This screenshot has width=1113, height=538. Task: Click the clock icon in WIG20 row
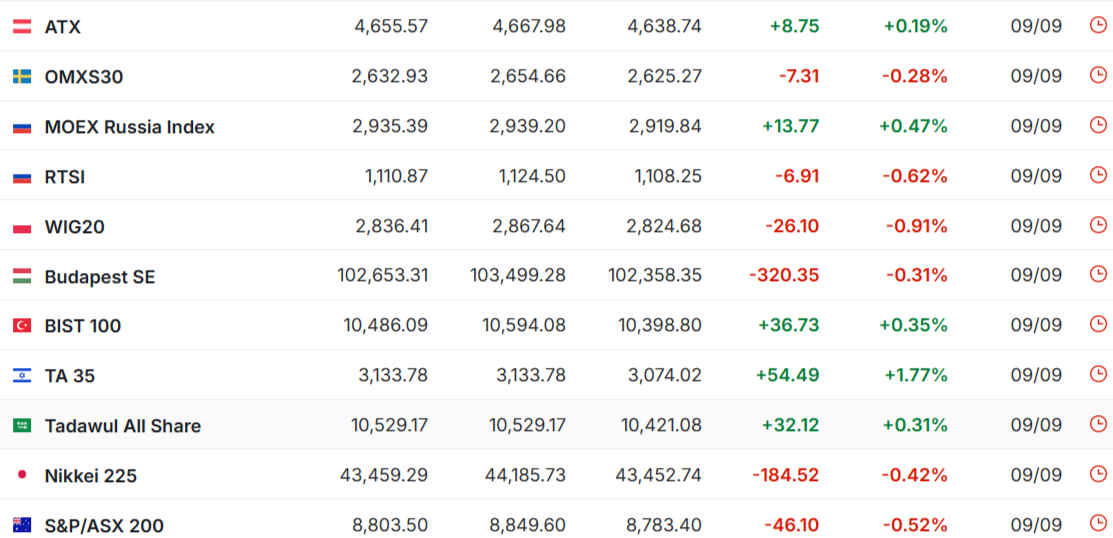[x=1097, y=225]
